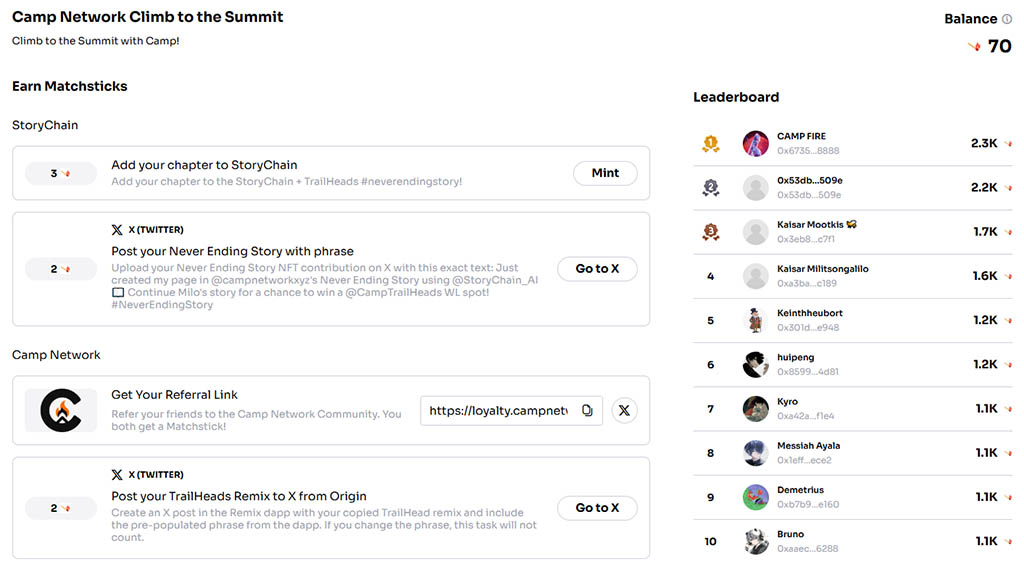Open Messiah Ayala's avatar

click(x=756, y=452)
